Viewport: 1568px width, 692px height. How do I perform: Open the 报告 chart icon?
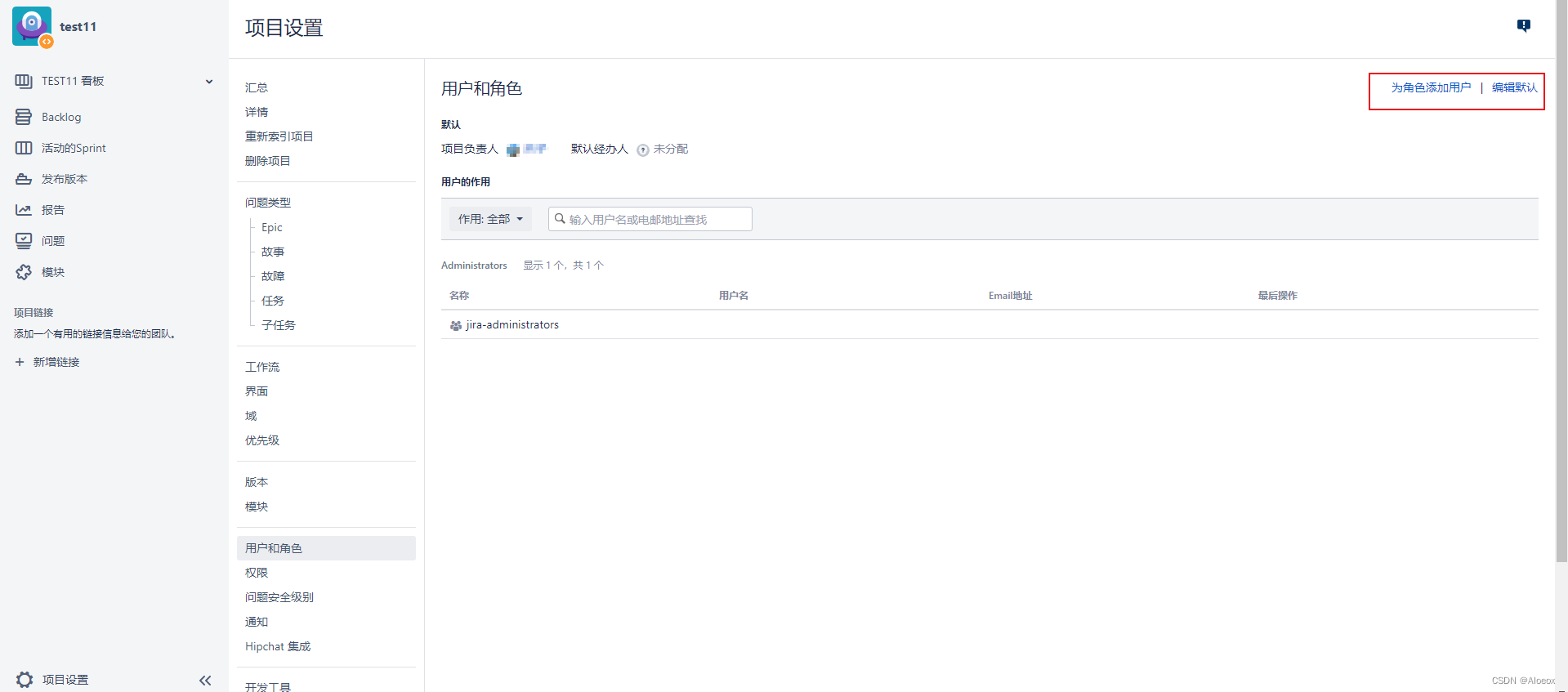click(x=24, y=210)
